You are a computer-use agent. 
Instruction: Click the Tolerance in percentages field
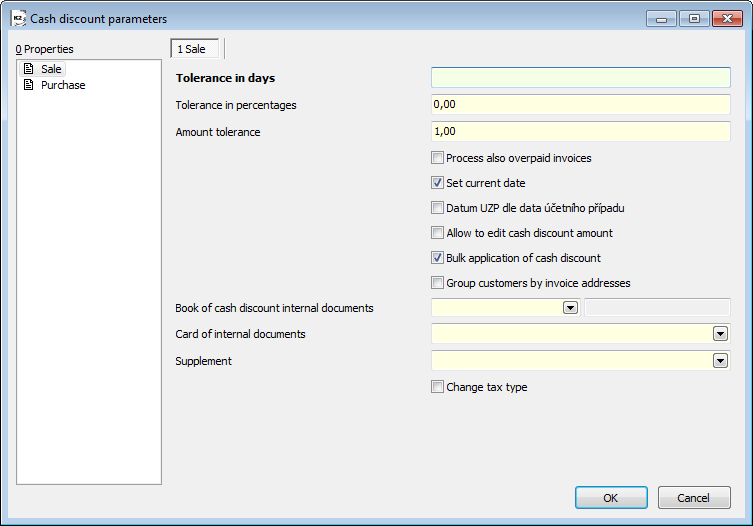click(580, 105)
